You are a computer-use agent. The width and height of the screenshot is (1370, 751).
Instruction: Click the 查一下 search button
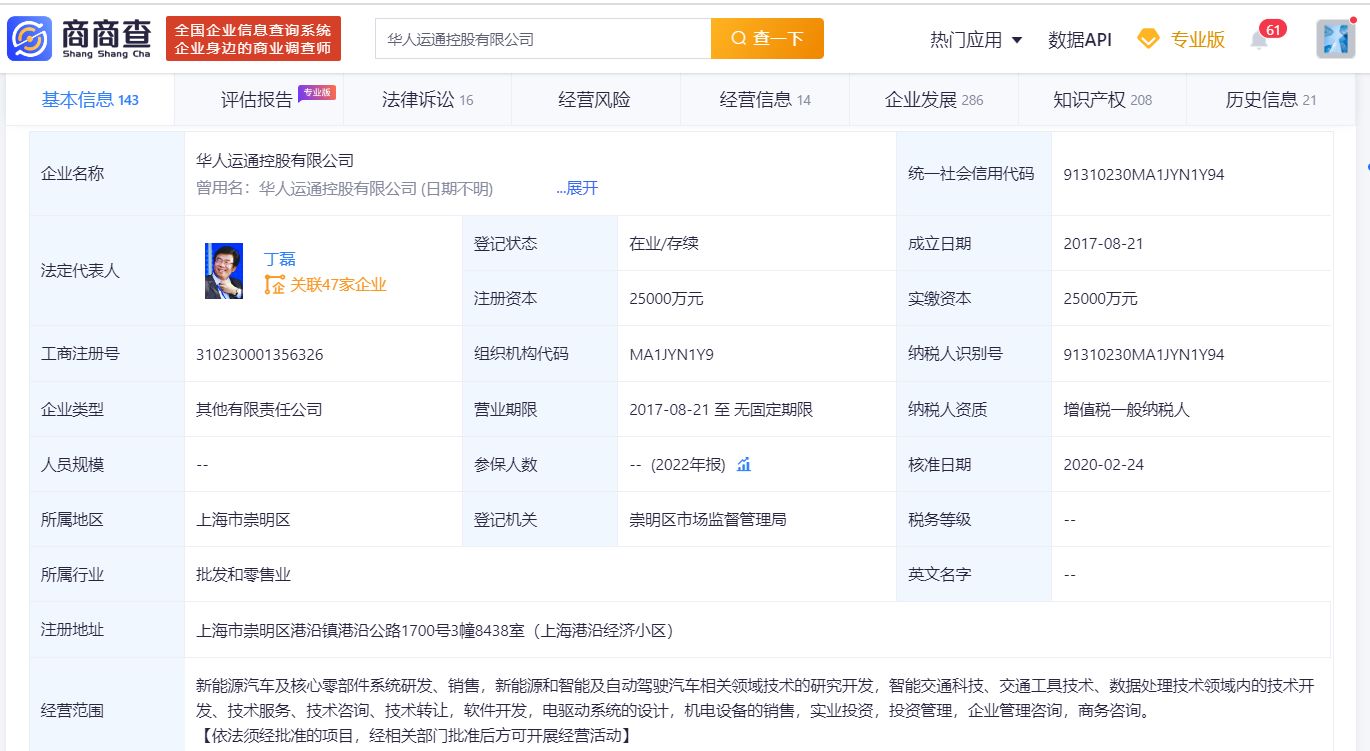point(767,39)
